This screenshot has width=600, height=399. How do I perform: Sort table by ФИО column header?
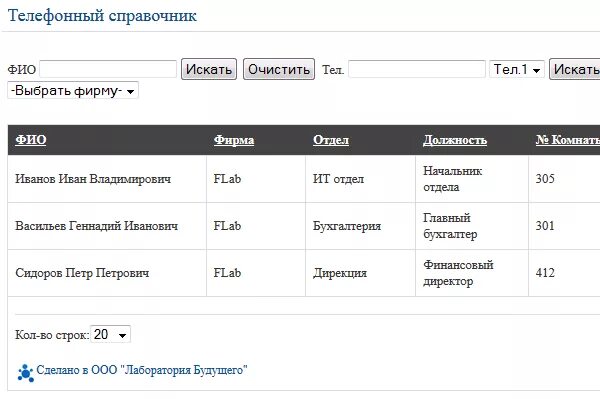(31, 140)
